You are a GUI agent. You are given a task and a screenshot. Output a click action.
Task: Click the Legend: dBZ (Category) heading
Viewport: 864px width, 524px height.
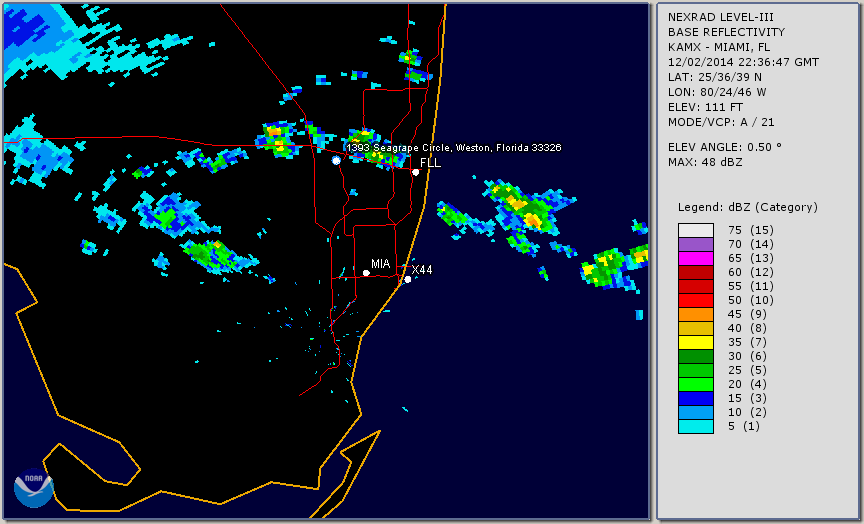[748, 207]
